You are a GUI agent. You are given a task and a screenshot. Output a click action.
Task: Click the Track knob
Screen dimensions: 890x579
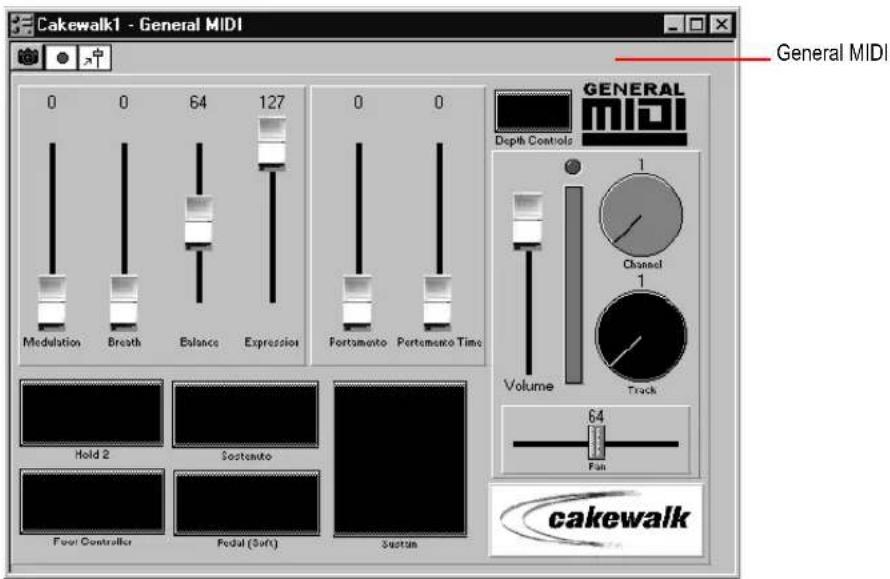pos(641,336)
